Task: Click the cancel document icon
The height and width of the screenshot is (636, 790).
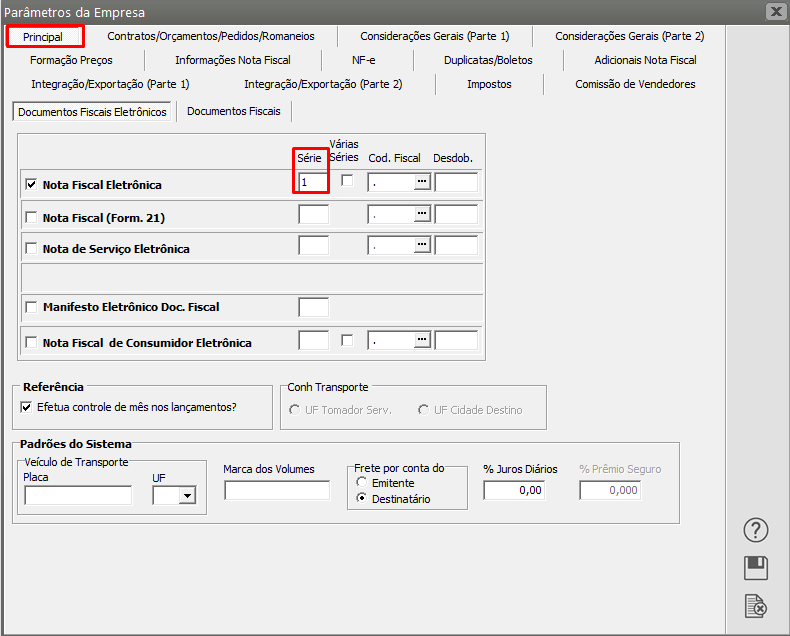Action: coord(756,606)
